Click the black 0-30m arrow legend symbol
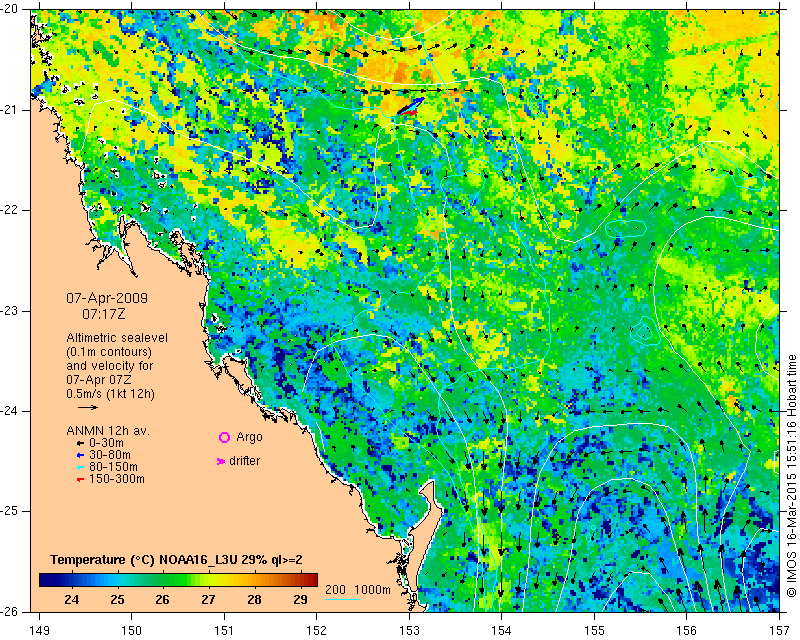Image resolution: width=800 pixels, height=640 pixels. point(80,444)
